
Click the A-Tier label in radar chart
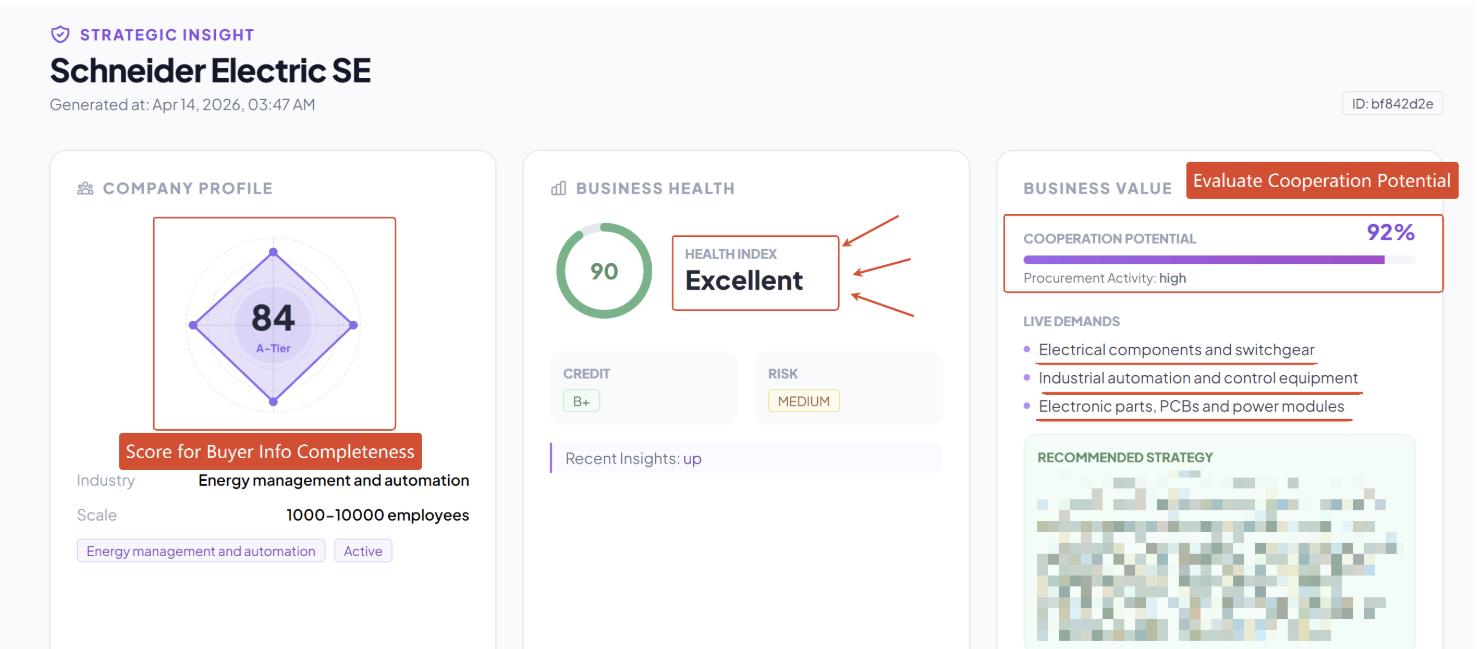point(273,348)
